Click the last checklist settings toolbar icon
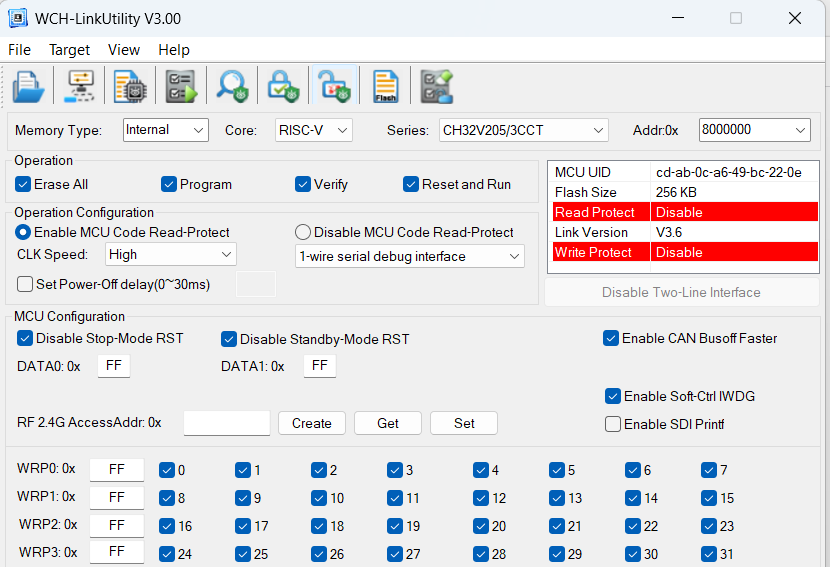The image size is (830, 567). pos(436,86)
